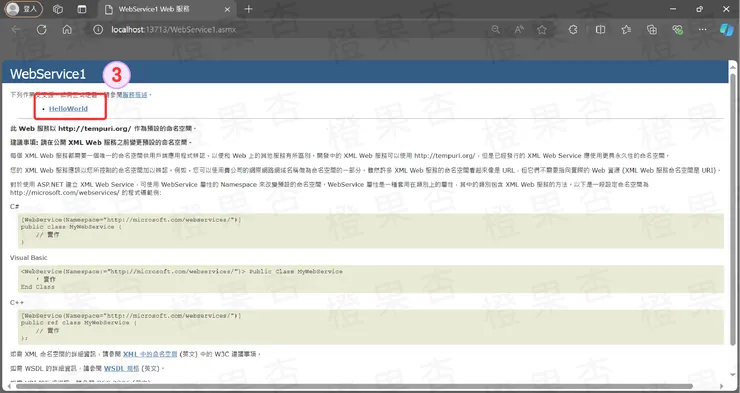The image size is (740, 393).
Task: Close the WebService1 tab
Action: [227, 9]
